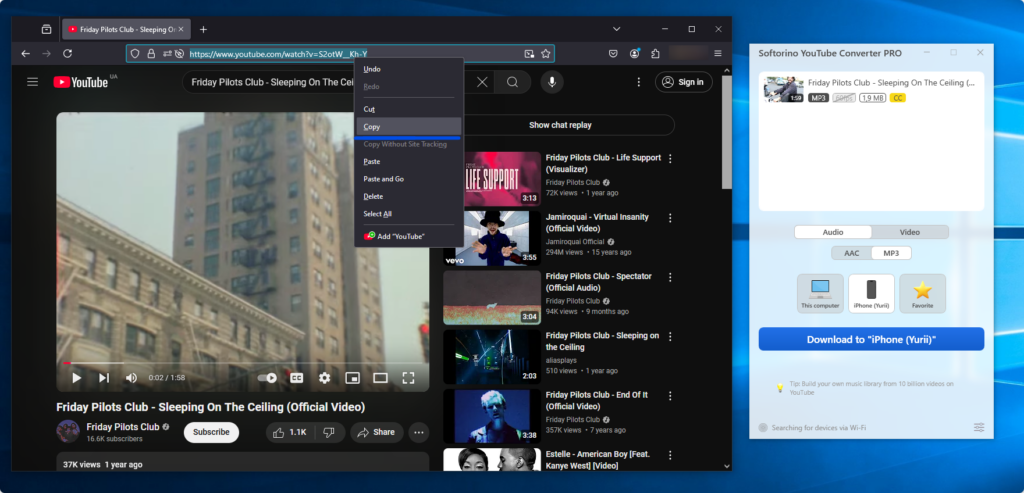Open Softorino settings sliders icon
This screenshot has height=493, width=1024.
[x=979, y=427]
